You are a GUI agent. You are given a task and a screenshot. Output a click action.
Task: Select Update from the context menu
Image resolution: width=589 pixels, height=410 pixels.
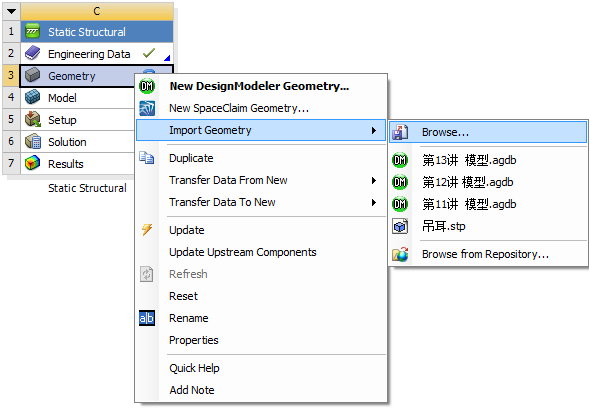click(x=261, y=230)
